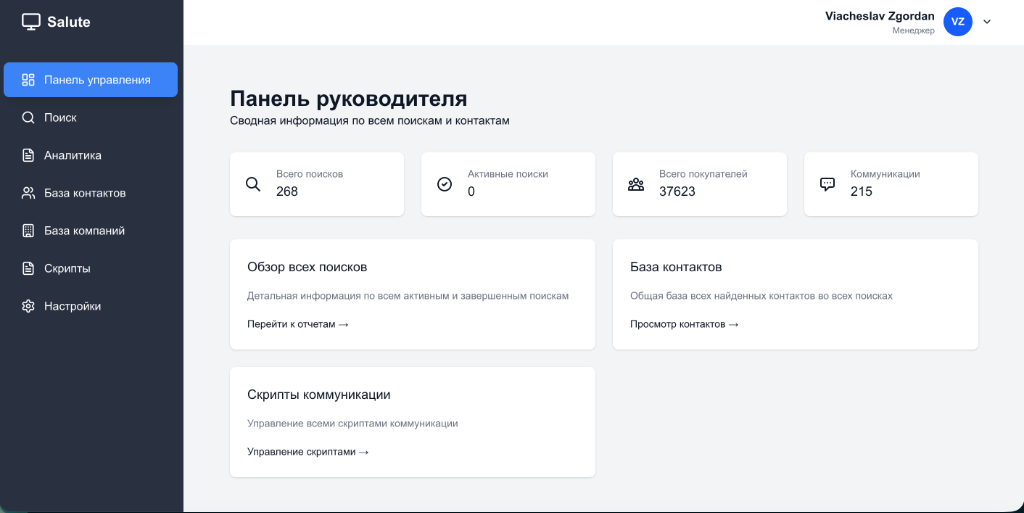Open the Скрипты section
This screenshot has width=1024, height=513.
point(91,268)
